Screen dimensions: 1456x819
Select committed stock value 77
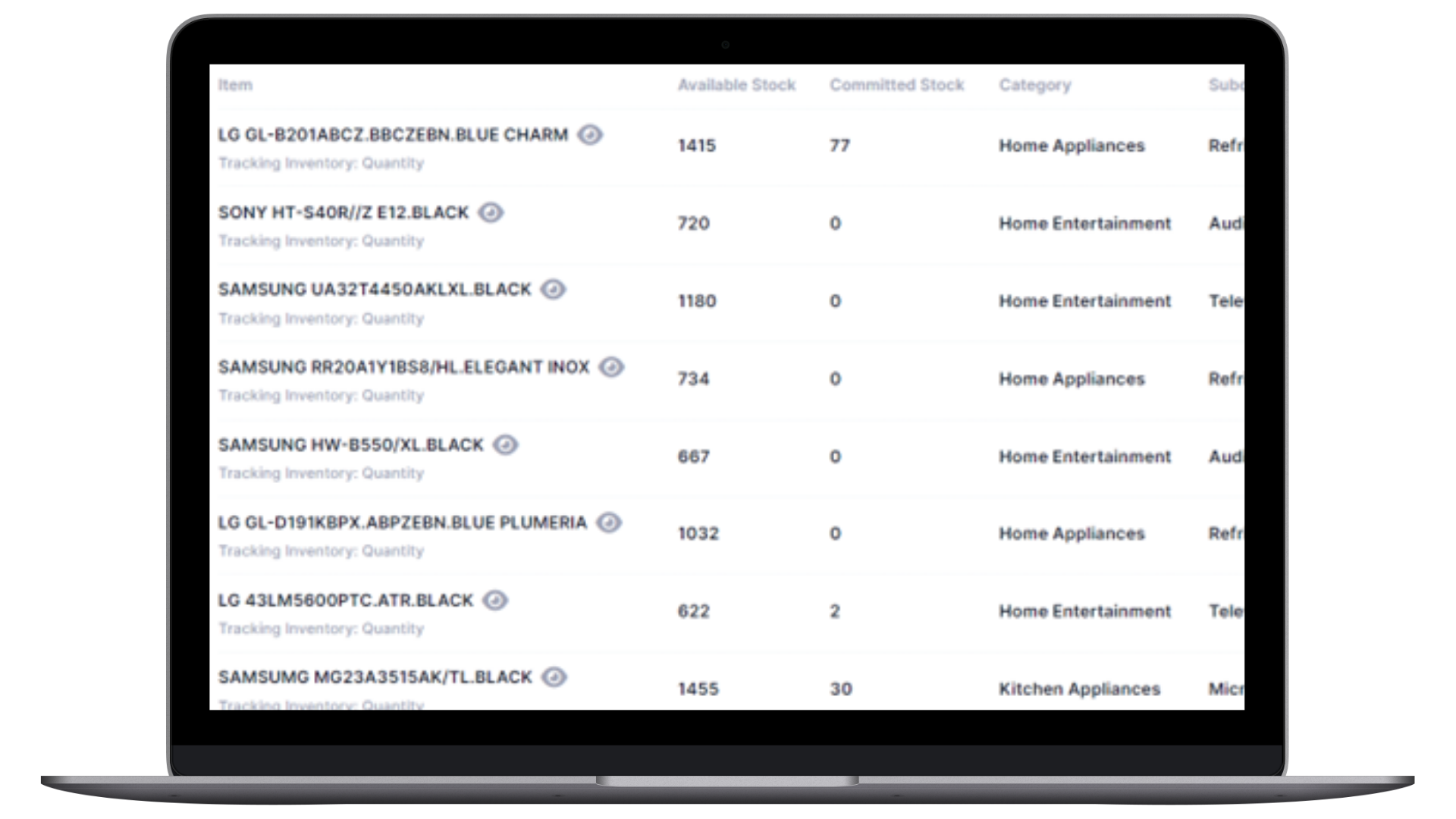(839, 146)
